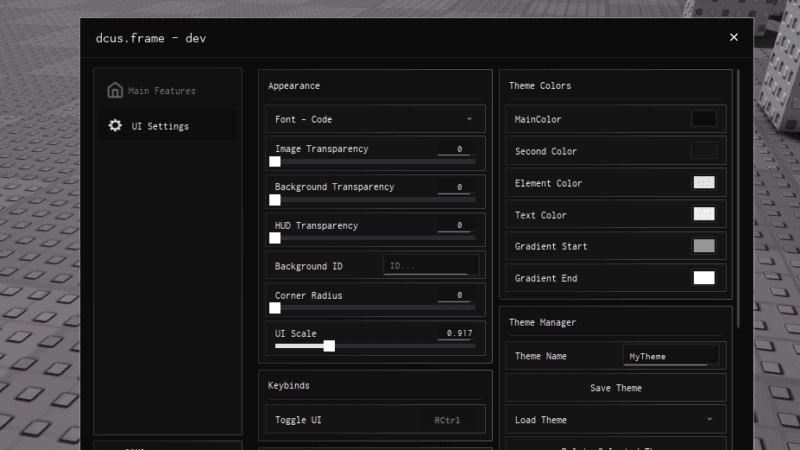This screenshot has height=450, width=800.
Task: Click the dcus.frame - dev title text
Action: coord(151,38)
